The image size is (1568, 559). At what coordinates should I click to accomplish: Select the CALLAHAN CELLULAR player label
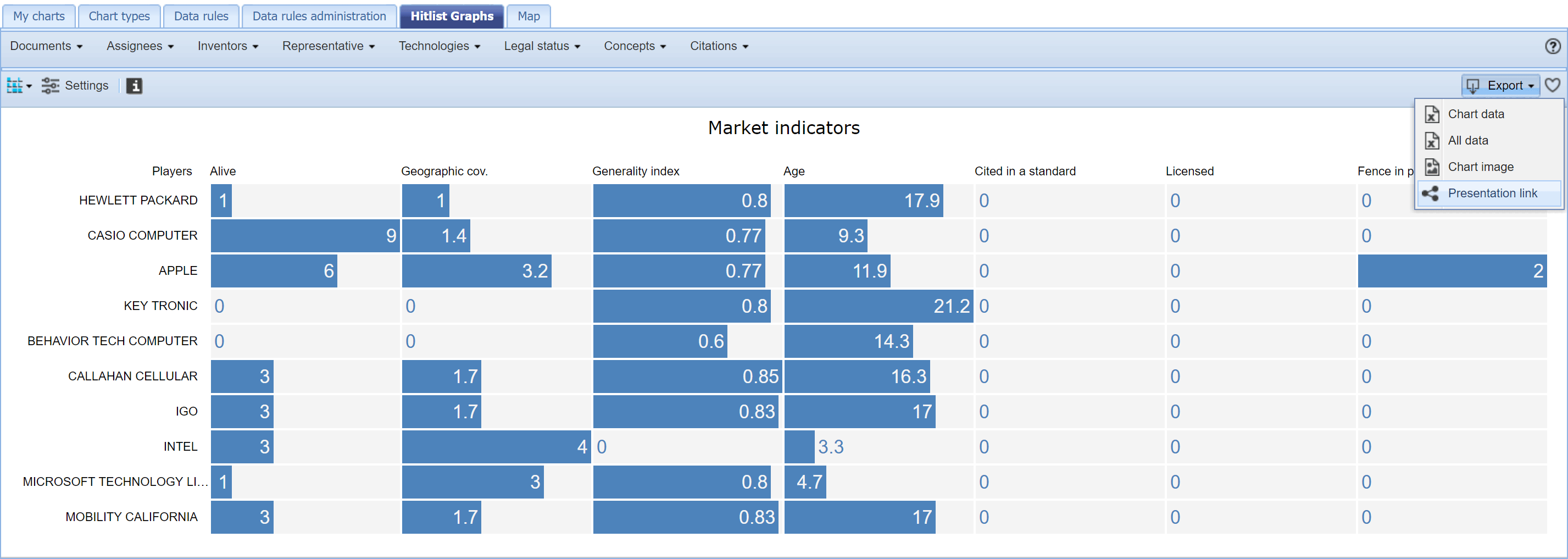click(133, 377)
